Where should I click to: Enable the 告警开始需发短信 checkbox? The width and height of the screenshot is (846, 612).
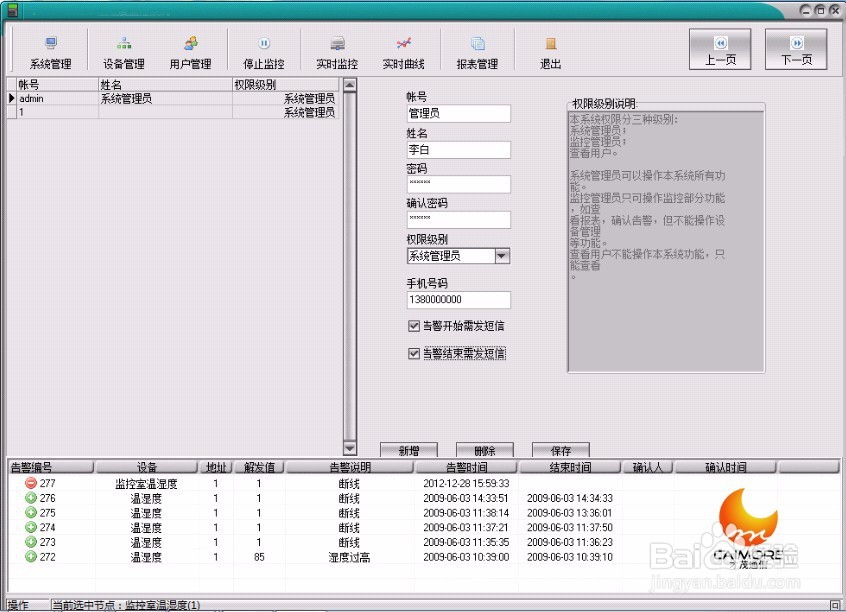click(414, 325)
